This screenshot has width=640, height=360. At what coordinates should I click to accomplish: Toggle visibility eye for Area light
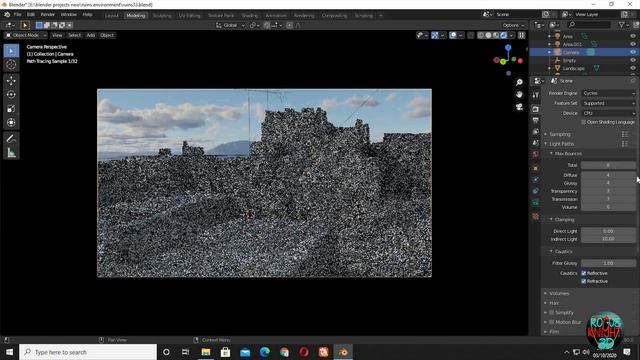click(x=633, y=36)
